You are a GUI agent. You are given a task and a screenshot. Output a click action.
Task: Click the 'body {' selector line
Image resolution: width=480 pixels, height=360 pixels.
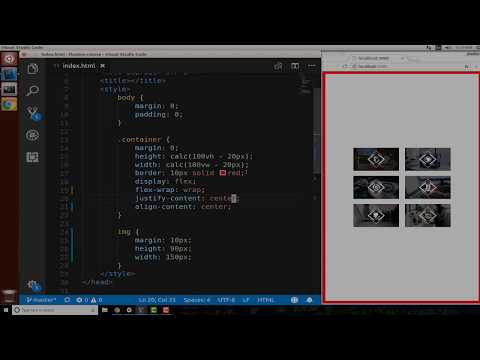click(x=130, y=98)
